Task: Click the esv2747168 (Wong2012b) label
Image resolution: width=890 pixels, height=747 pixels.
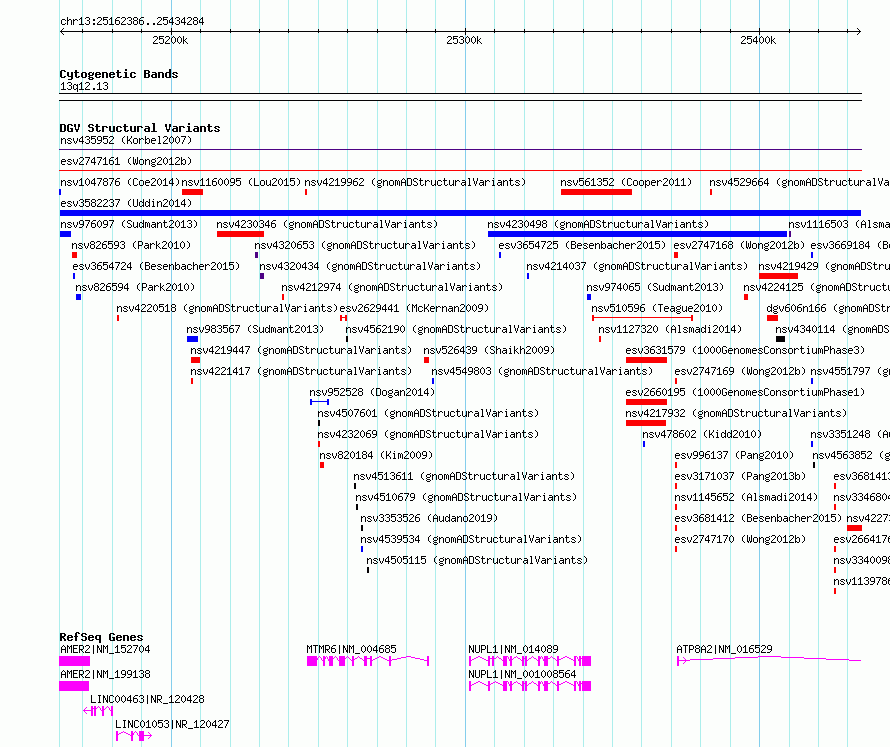Action: coord(739,245)
